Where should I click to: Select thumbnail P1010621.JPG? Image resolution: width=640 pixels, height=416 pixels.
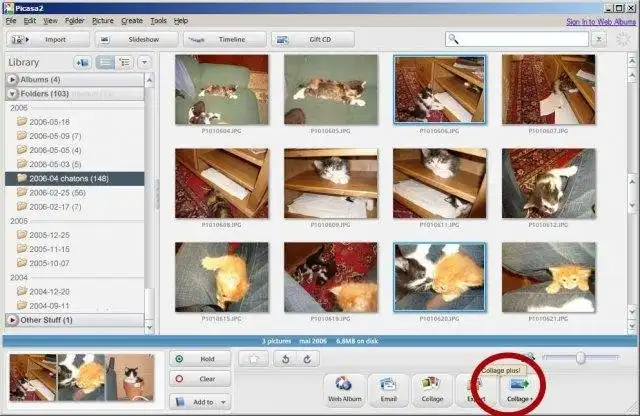click(549, 277)
